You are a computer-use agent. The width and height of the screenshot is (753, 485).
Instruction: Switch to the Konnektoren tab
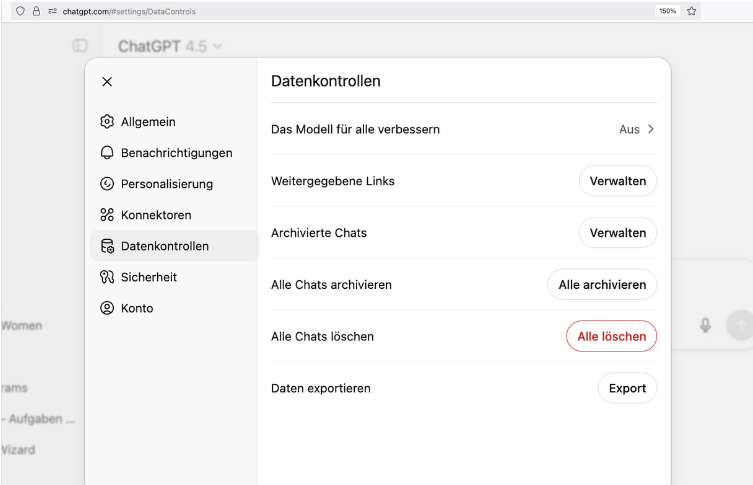(174, 215)
